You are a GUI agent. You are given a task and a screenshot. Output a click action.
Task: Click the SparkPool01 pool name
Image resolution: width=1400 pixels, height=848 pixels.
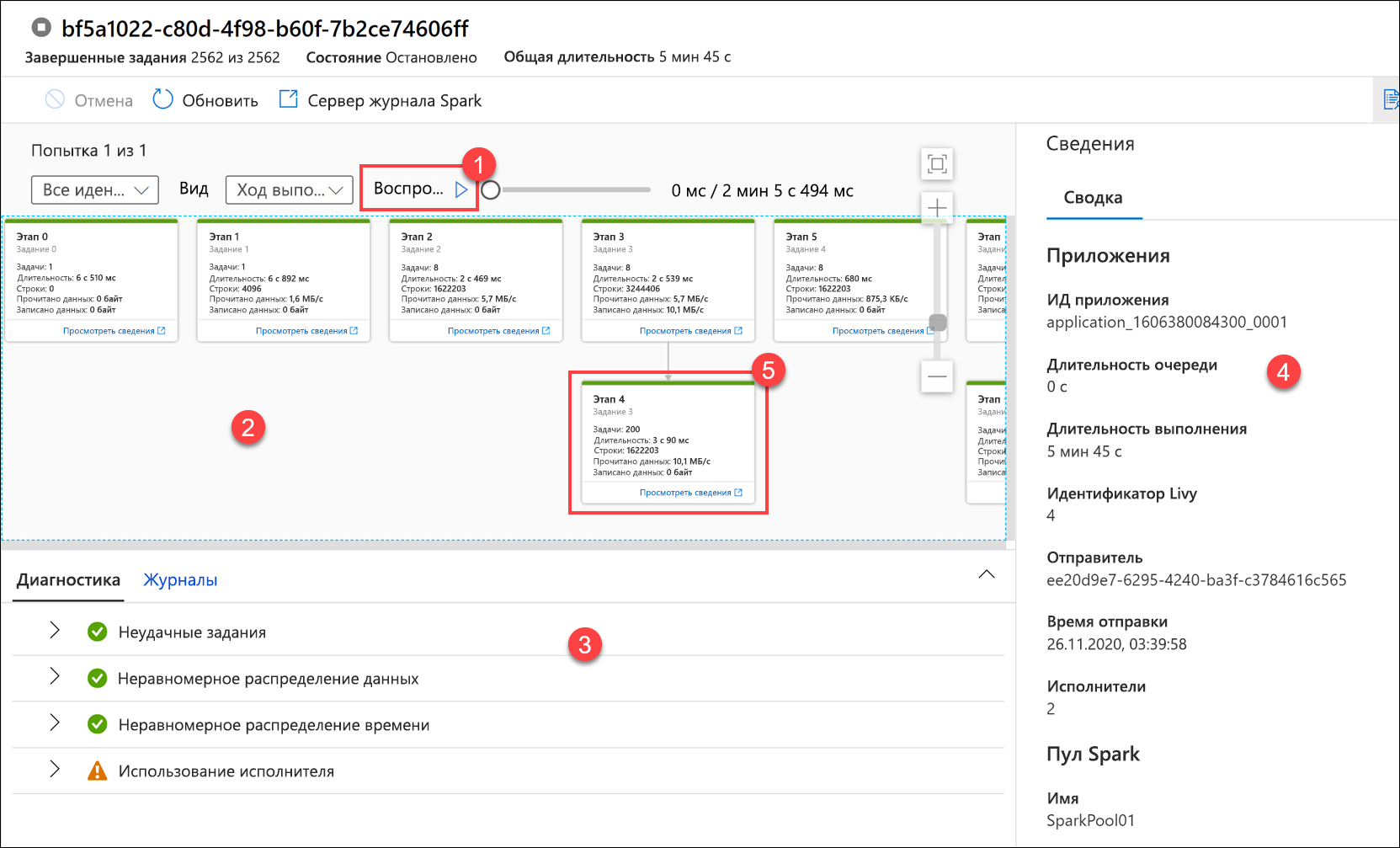tap(1090, 820)
